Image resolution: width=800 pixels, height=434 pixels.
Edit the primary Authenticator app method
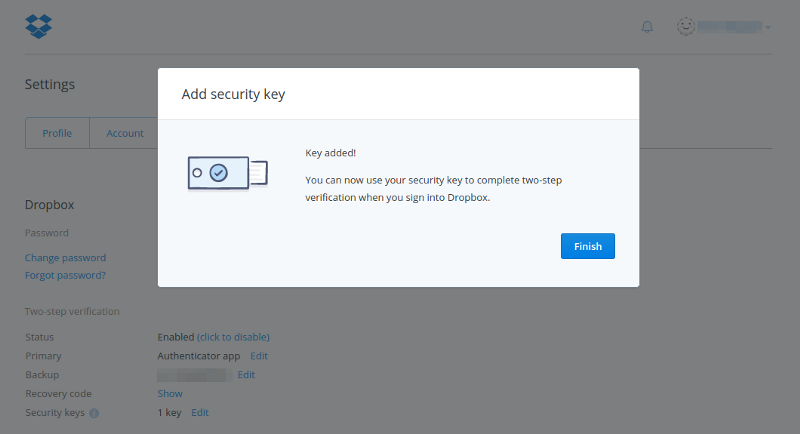[x=259, y=356]
